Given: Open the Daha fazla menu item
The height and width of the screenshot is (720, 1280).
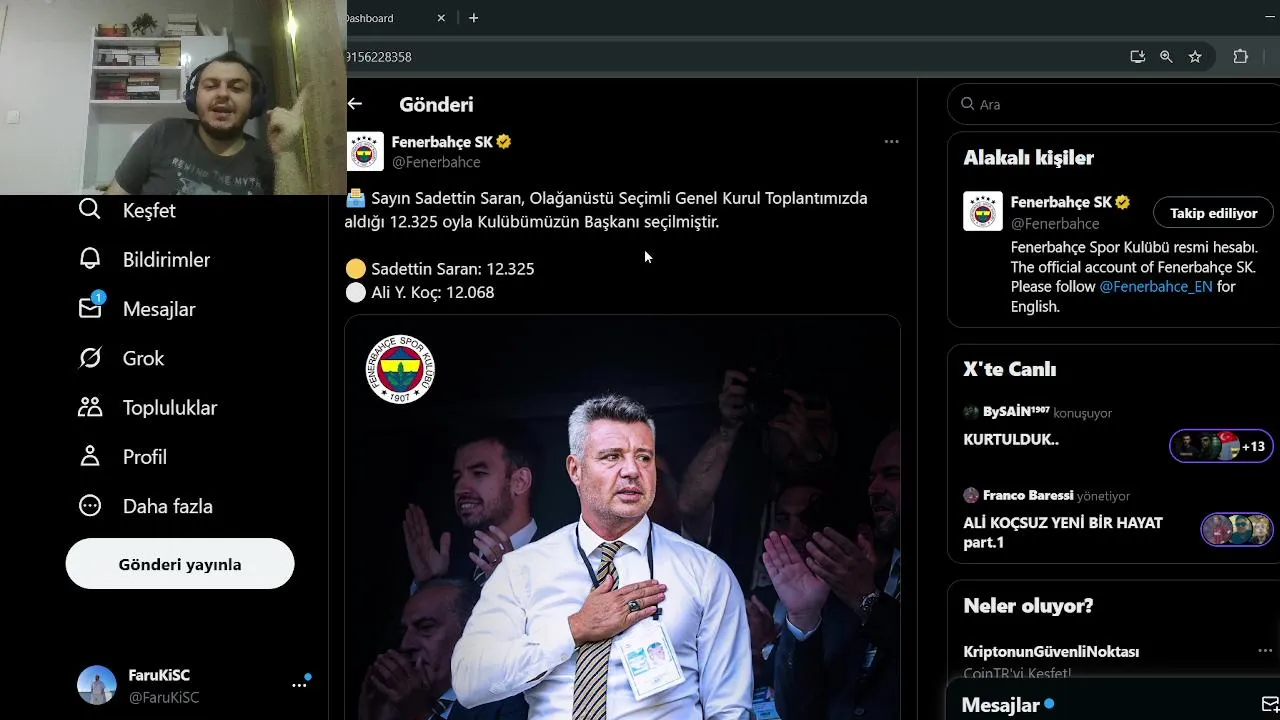Looking at the screenshot, I should 168,506.
